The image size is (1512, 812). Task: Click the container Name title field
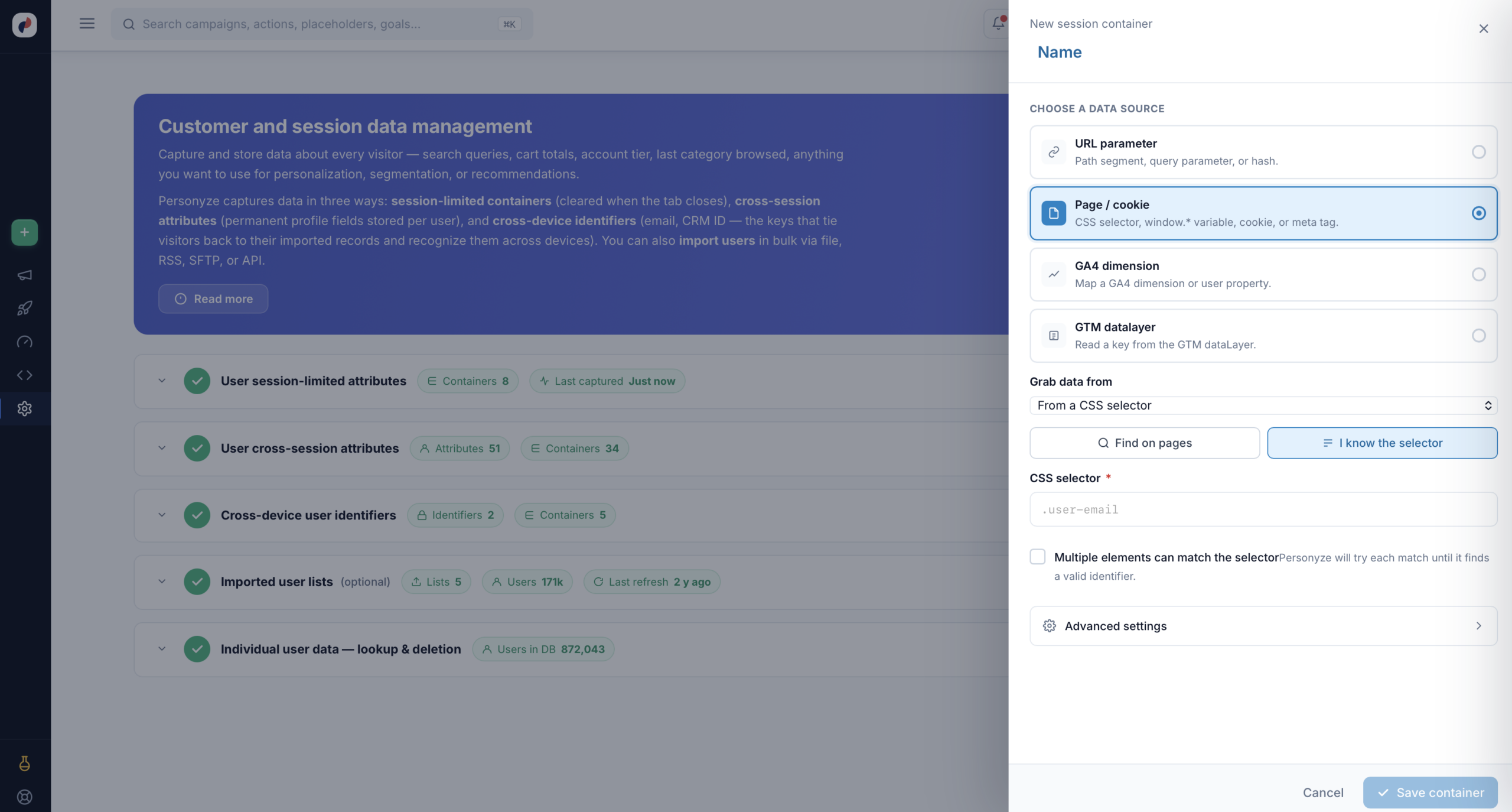coord(1059,52)
